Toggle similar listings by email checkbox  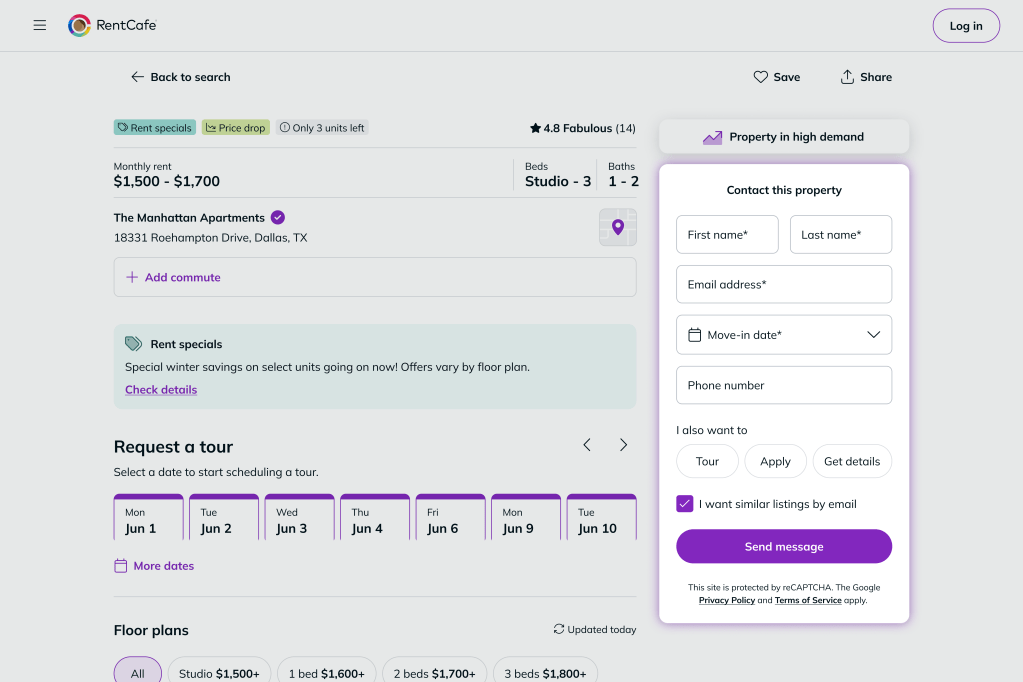click(684, 504)
